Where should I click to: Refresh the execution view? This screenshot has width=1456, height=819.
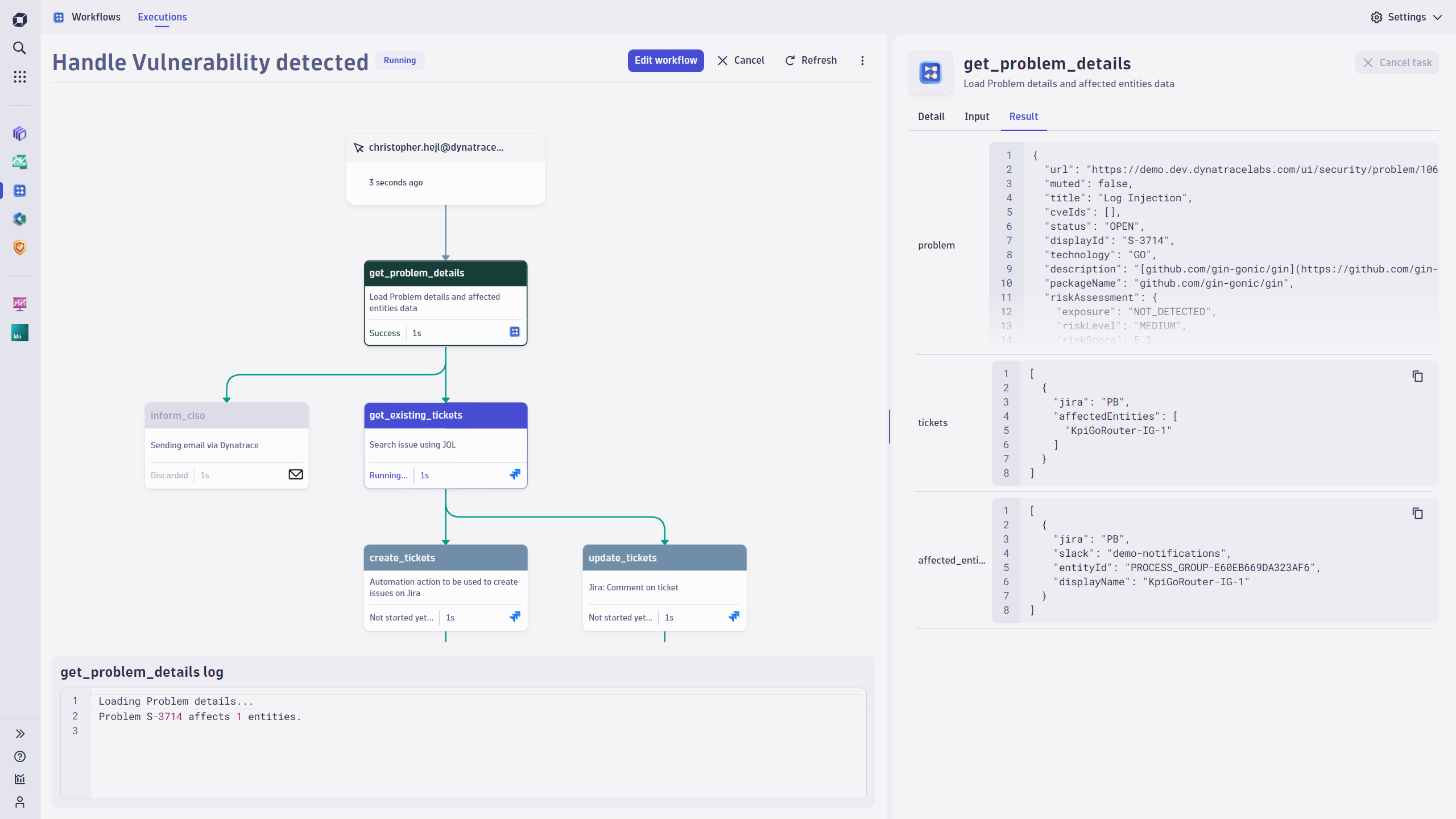[x=811, y=60]
